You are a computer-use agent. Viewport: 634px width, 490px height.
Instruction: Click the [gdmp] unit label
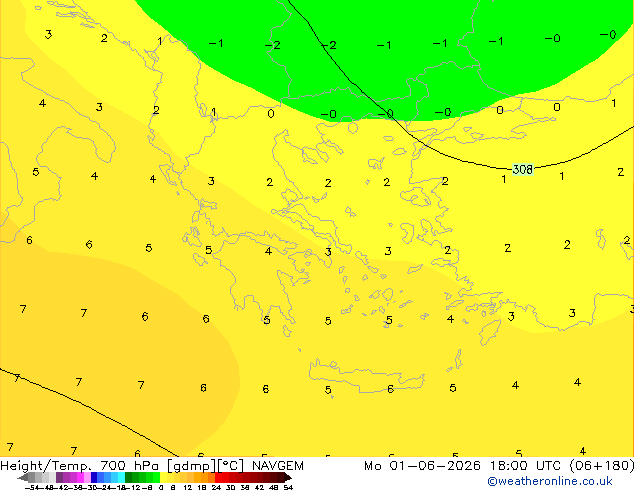tap(192, 466)
